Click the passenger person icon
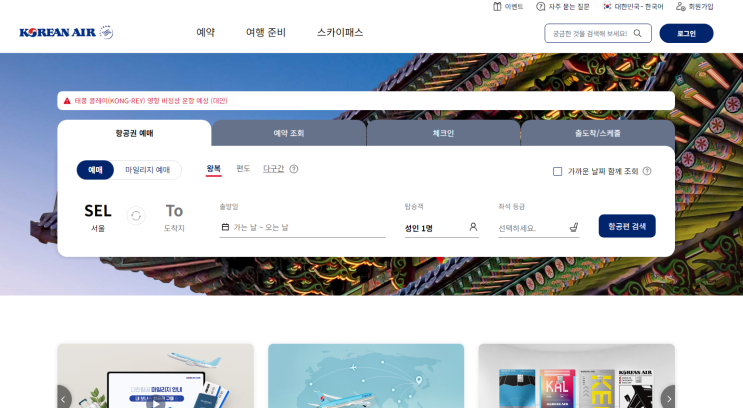The image size is (743, 408). (473, 227)
